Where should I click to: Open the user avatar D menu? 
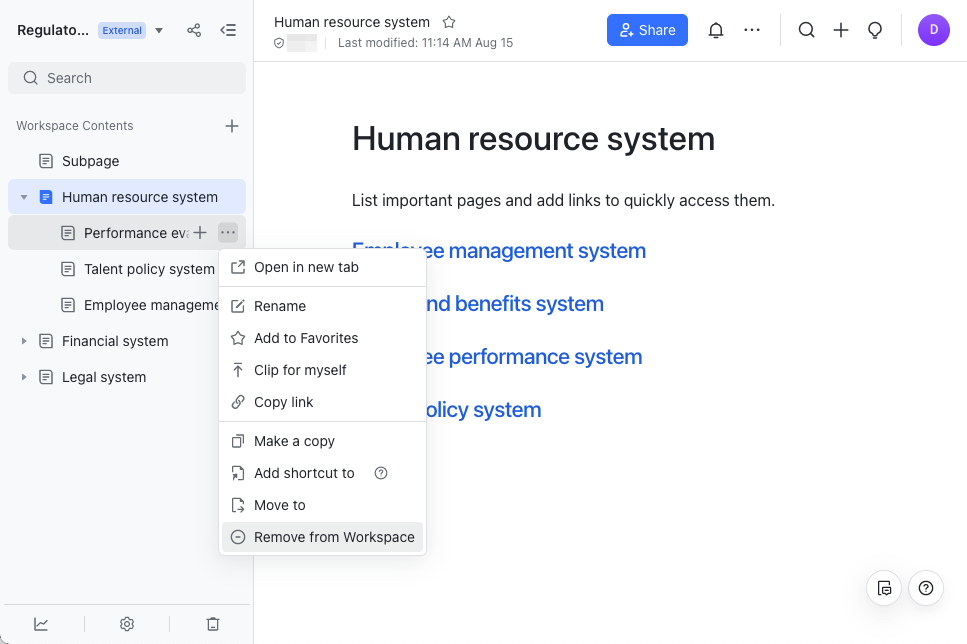pyautogui.click(x=933, y=30)
